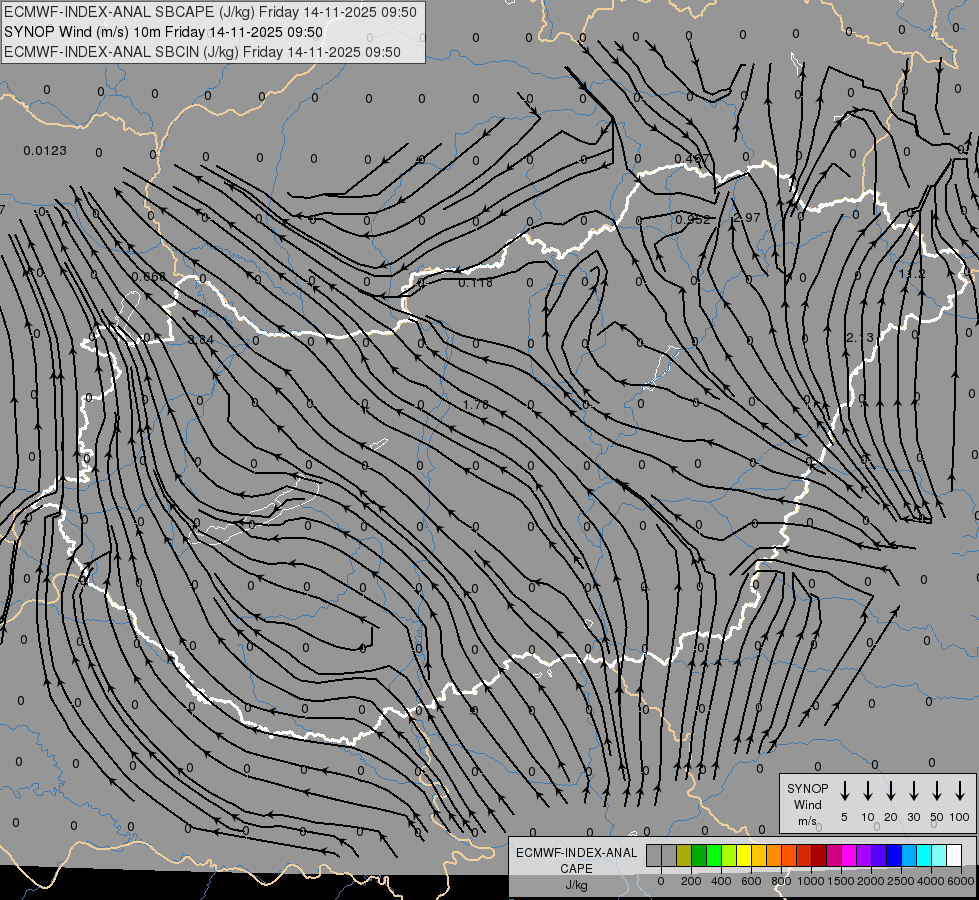Screen dimensions: 979x900
Task: Click the 2.97 value on the map
Action: (747, 217)
